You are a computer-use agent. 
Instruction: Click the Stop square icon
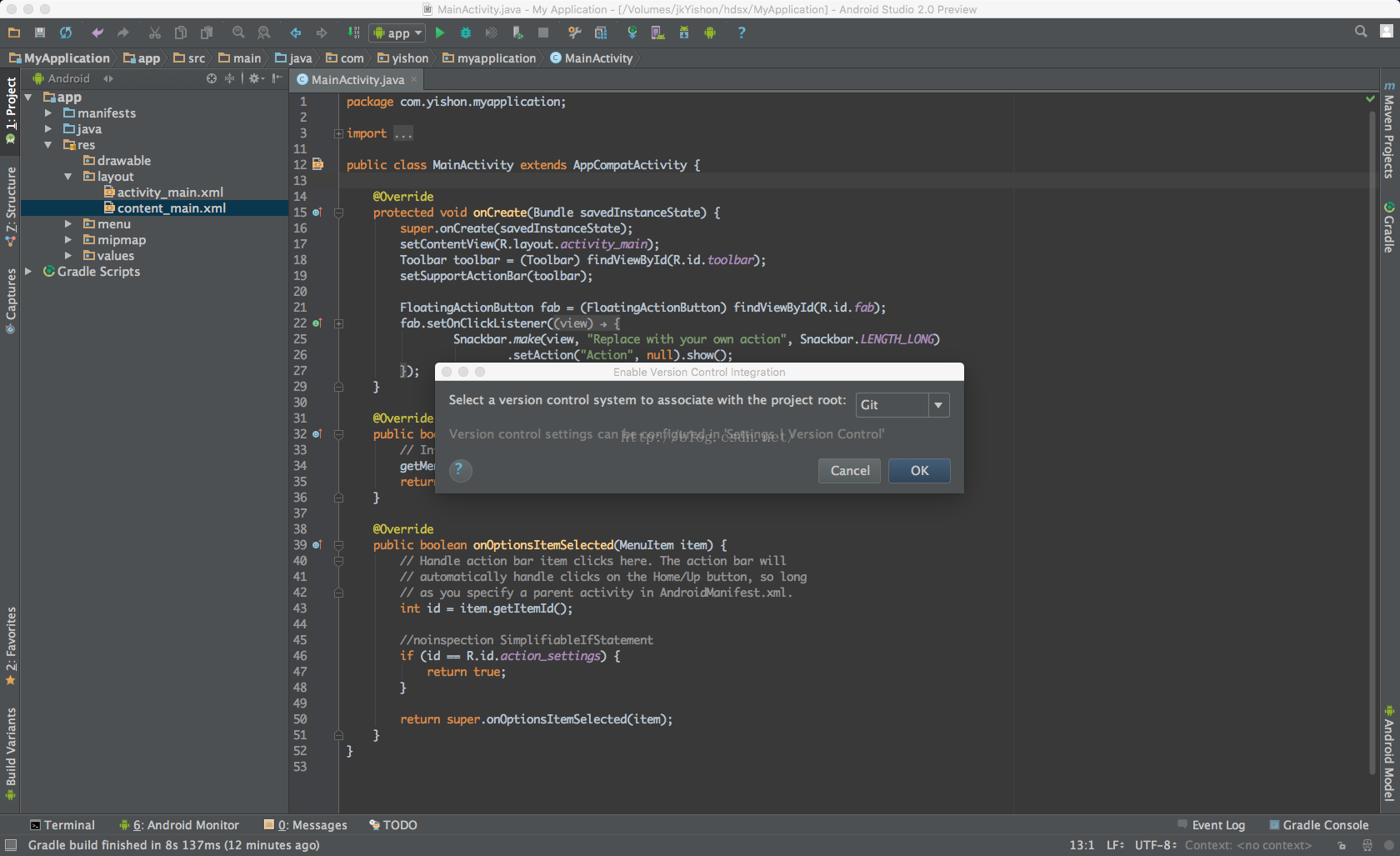click(x=543, y=33)
